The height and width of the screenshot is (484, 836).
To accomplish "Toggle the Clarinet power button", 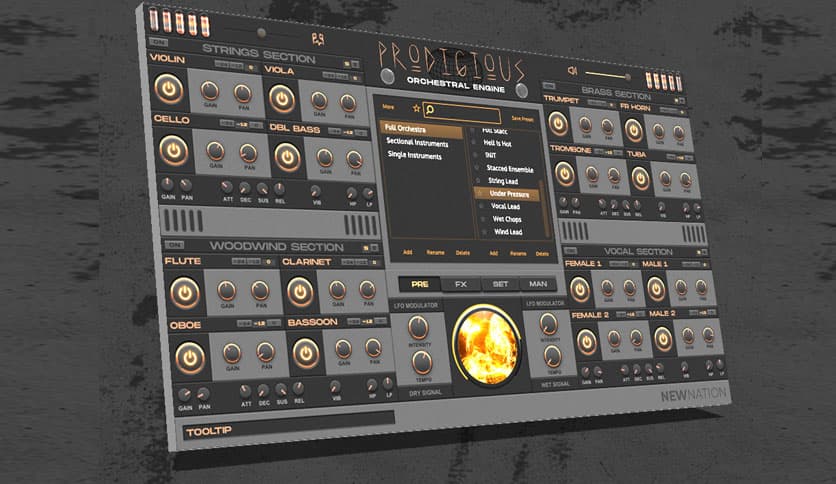I will point(300,292).
